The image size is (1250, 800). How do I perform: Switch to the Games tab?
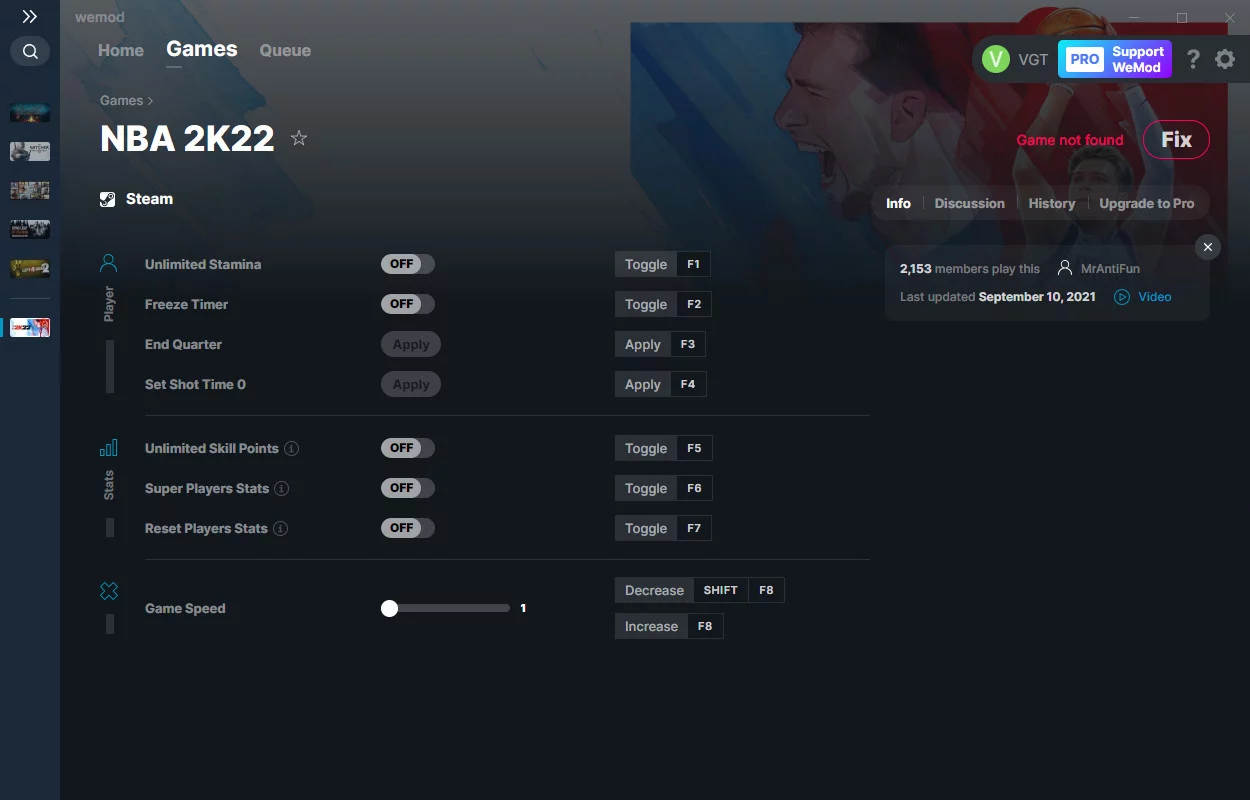tap(202, 49)
